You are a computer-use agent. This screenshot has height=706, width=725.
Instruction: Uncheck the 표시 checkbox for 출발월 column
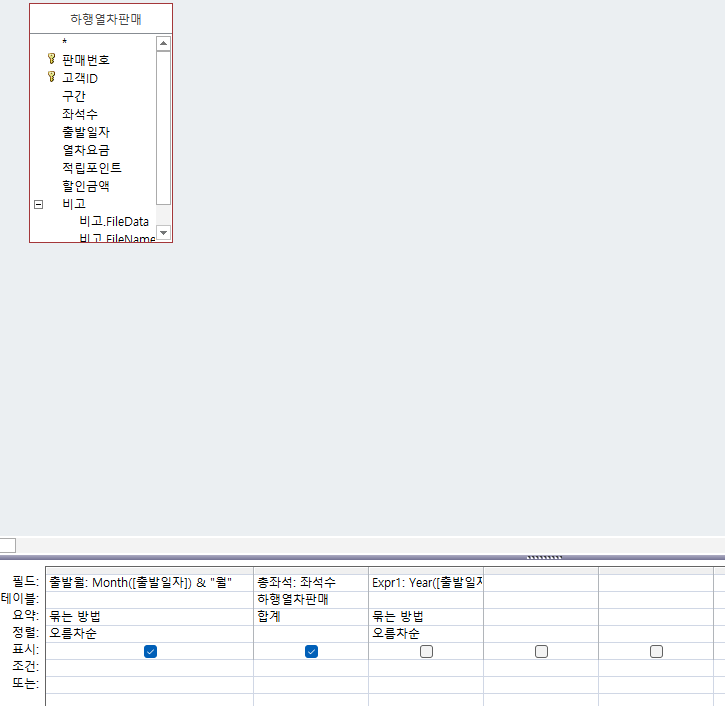coord(150,651)
